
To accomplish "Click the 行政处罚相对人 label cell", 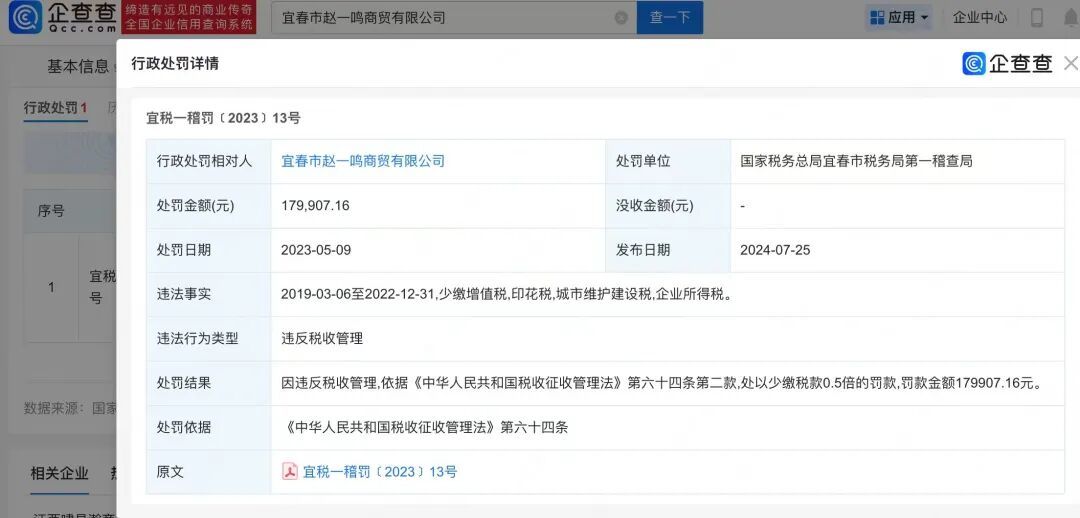I will click(x=209, y=161).
